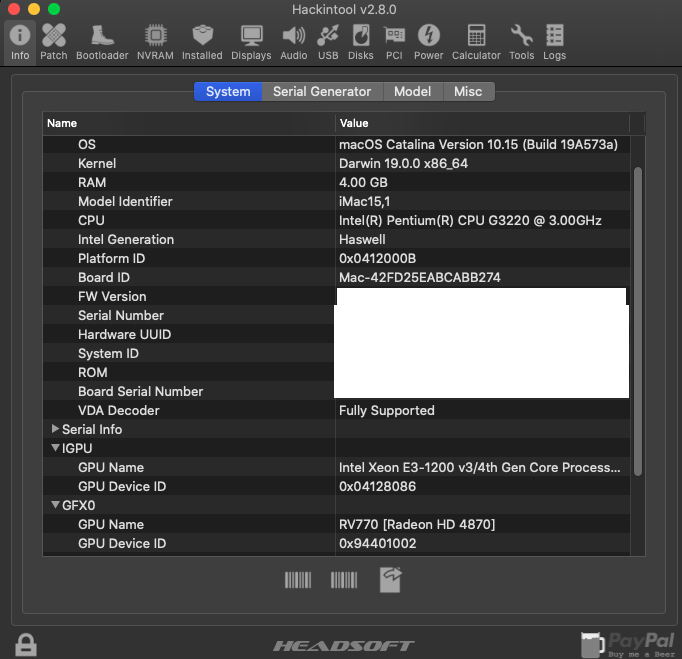682x659 pixels.
Task: Open the PCI section
Action: pyautogui.click(x=394, y=42)
